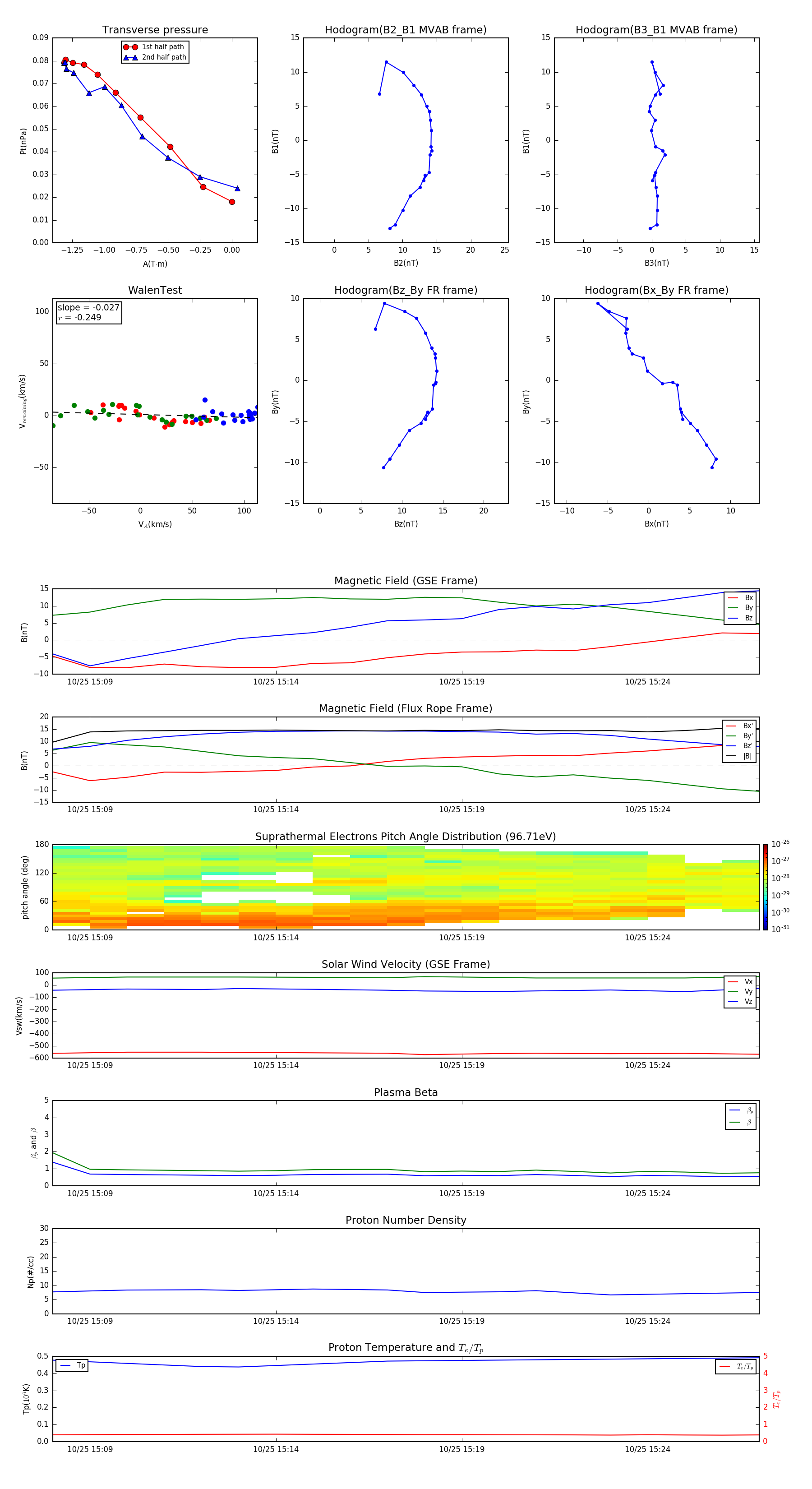Image resolution: width=812 pixels, height=1489 pixels.
Task: Click the "A(T·m)" x-axis label
Action: point(155,264)
